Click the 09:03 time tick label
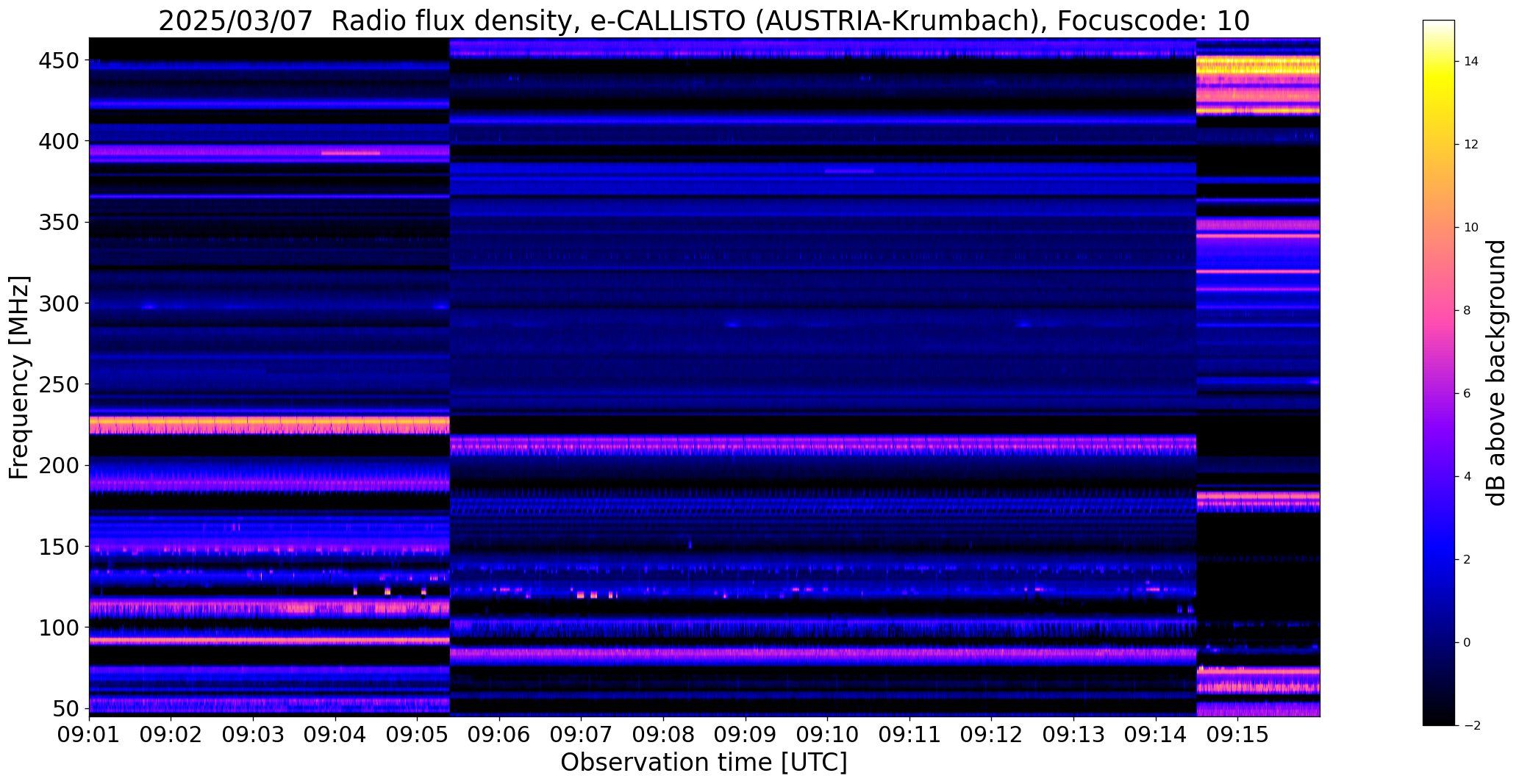 click(x=254, y=734)
